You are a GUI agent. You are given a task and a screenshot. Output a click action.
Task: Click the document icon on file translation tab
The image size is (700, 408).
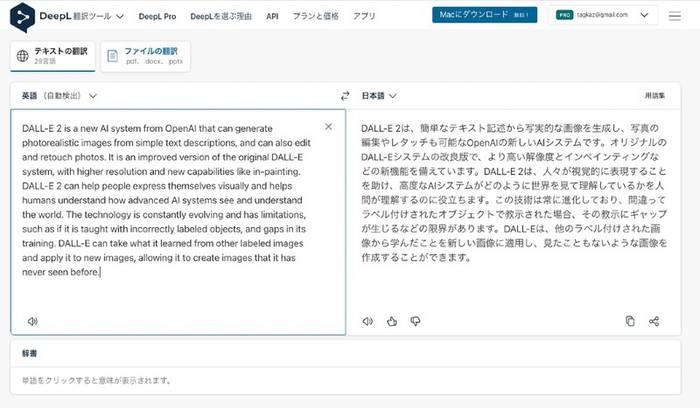pos(112,56)
